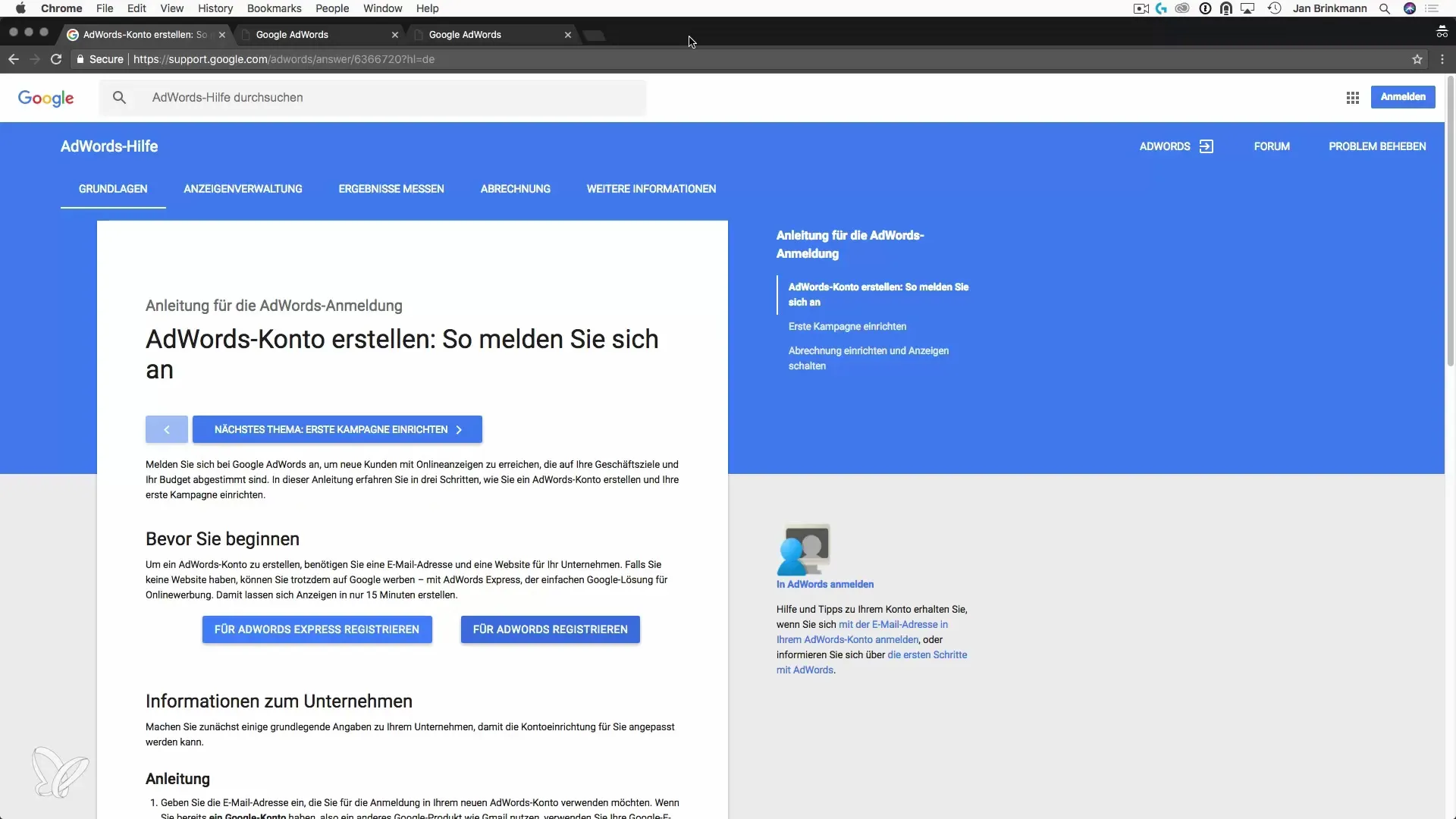This screenshot has height=819, width=1456.
Task: Click the Google logo
Action: [45, 98]
